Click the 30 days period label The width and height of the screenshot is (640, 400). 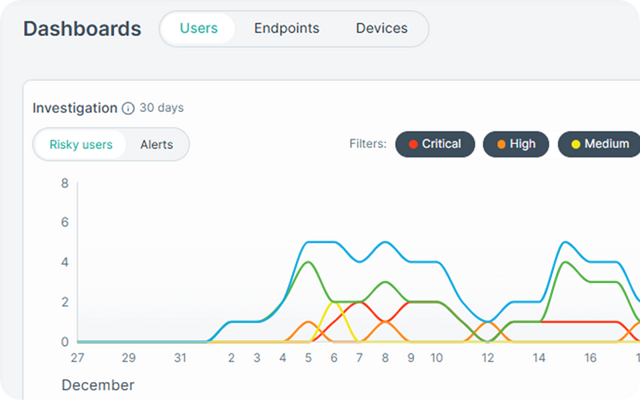tap(162, 108)
